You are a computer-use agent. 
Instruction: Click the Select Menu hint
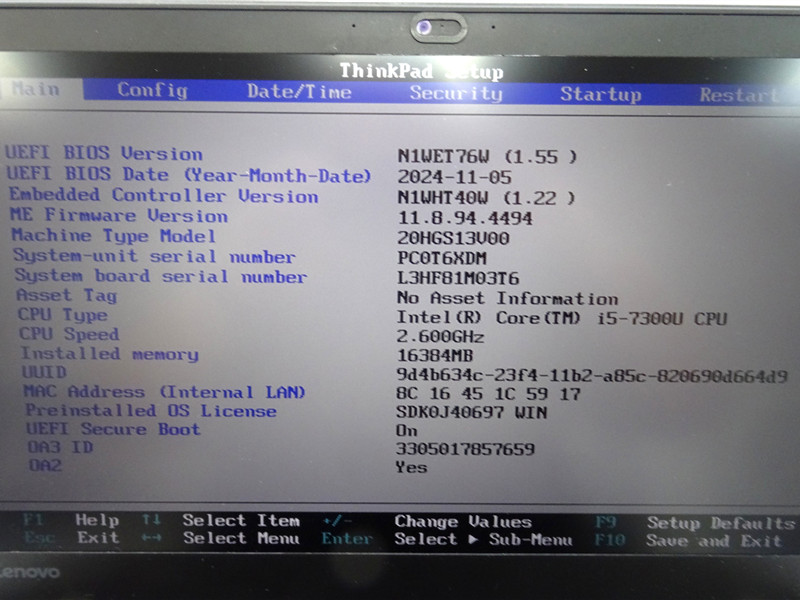click(x=241, y=538)
